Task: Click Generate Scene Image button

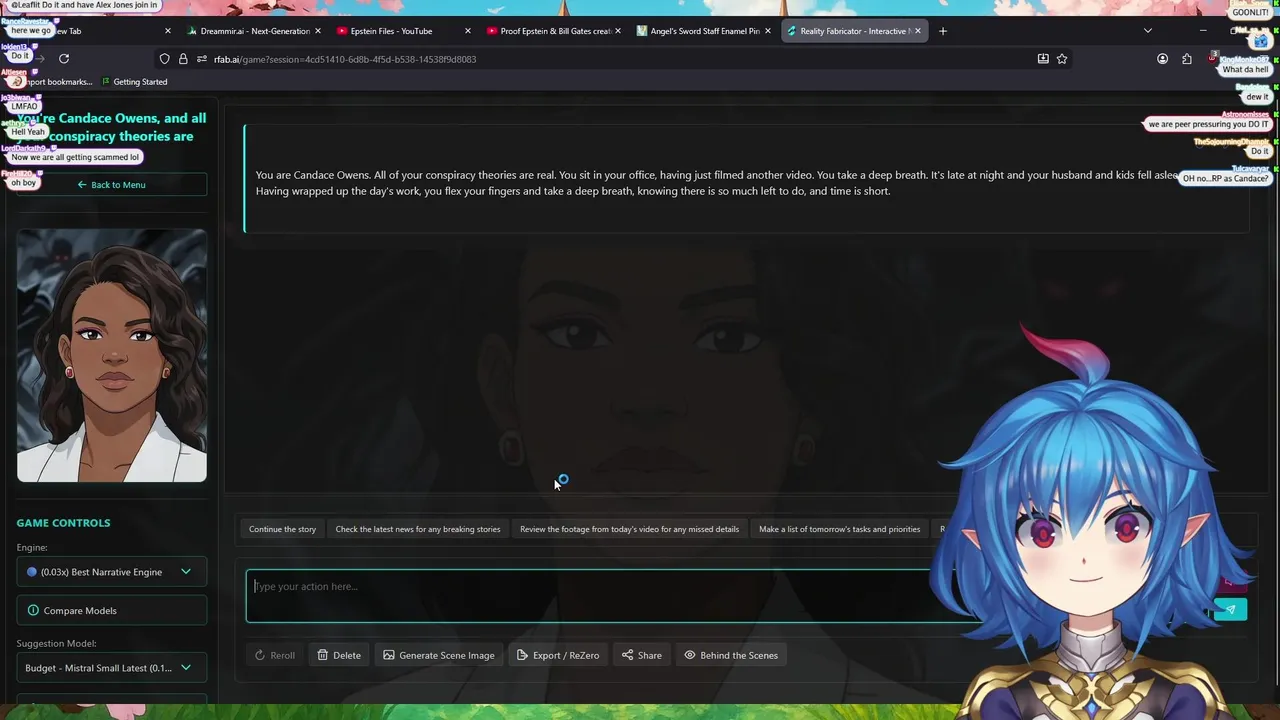Action: point(439,655)
